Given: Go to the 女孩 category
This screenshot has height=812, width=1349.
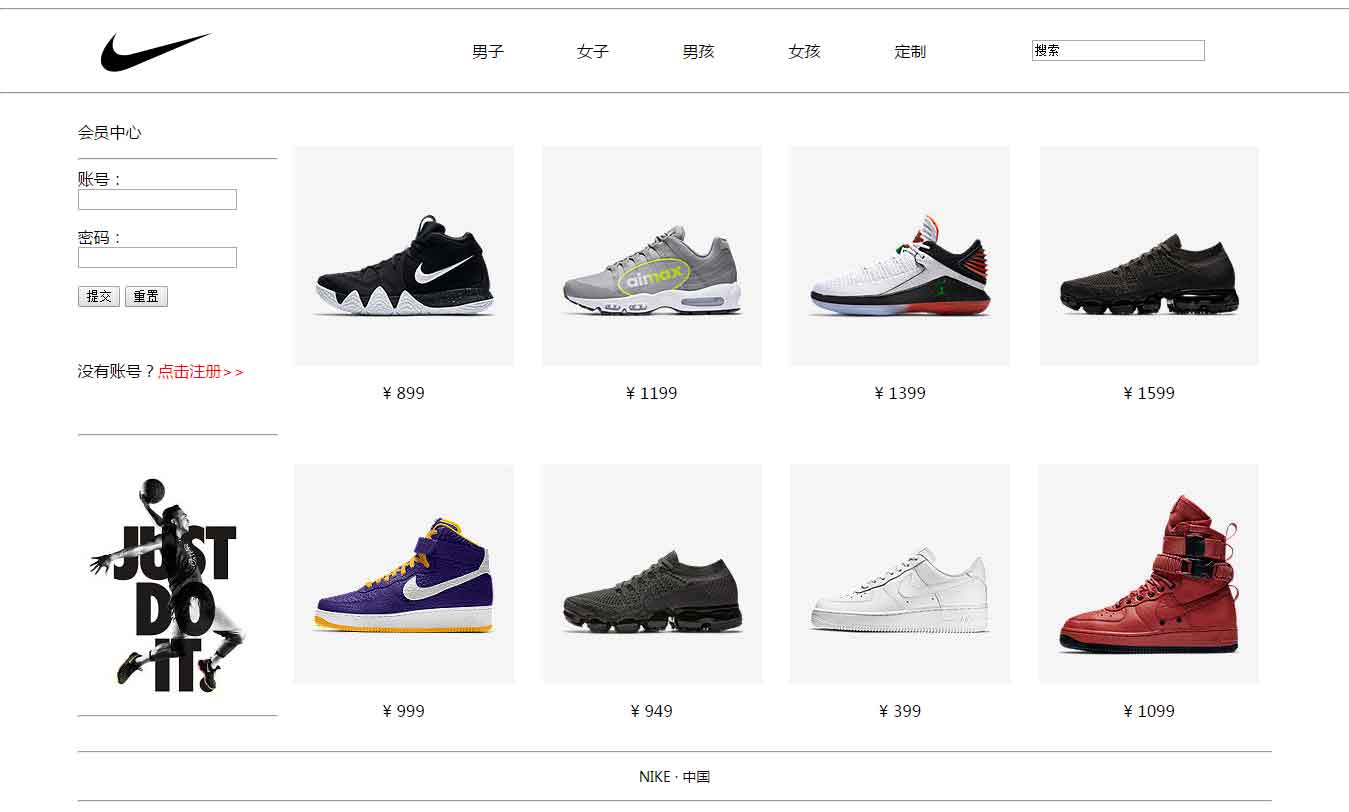Looking at the screenshot, I should click(x=804, y=52).
